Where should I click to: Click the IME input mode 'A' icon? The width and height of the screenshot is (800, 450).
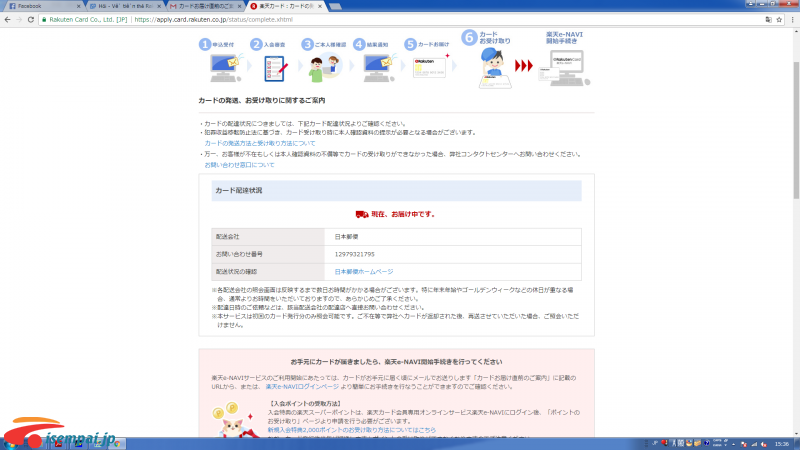click(673, 443)
